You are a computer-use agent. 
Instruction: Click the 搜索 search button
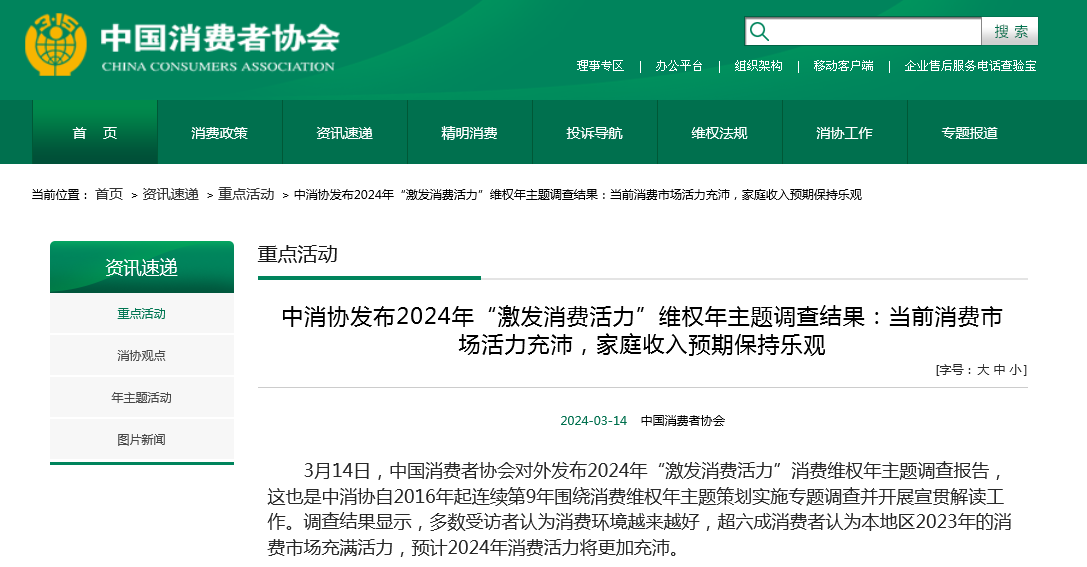click(1010, 31)
